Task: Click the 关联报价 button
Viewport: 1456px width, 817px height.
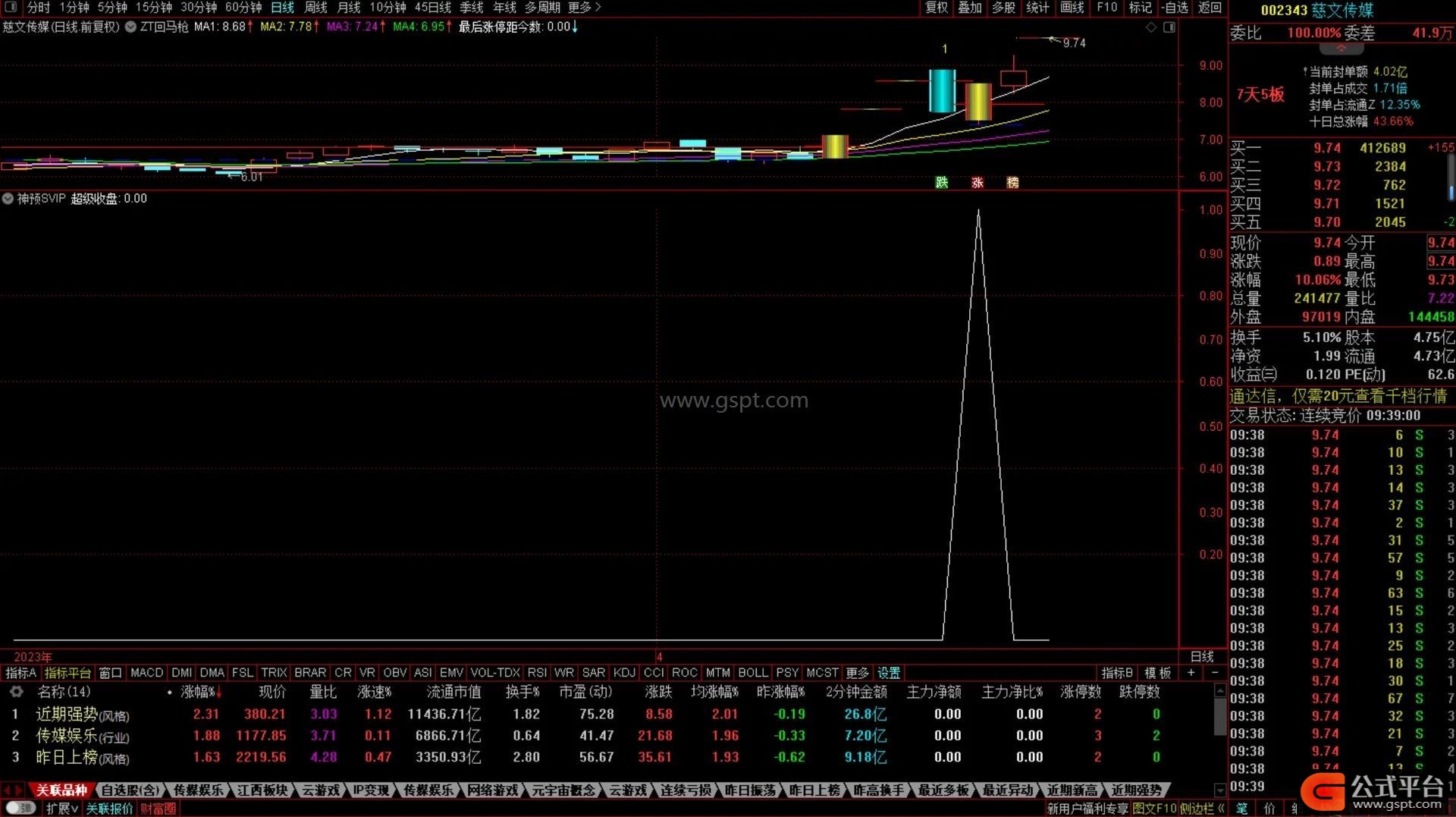Action: 109,809
